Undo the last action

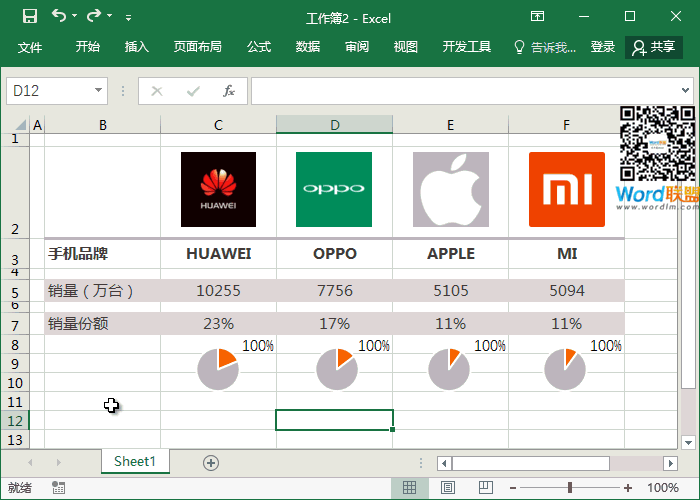[59, 16]
